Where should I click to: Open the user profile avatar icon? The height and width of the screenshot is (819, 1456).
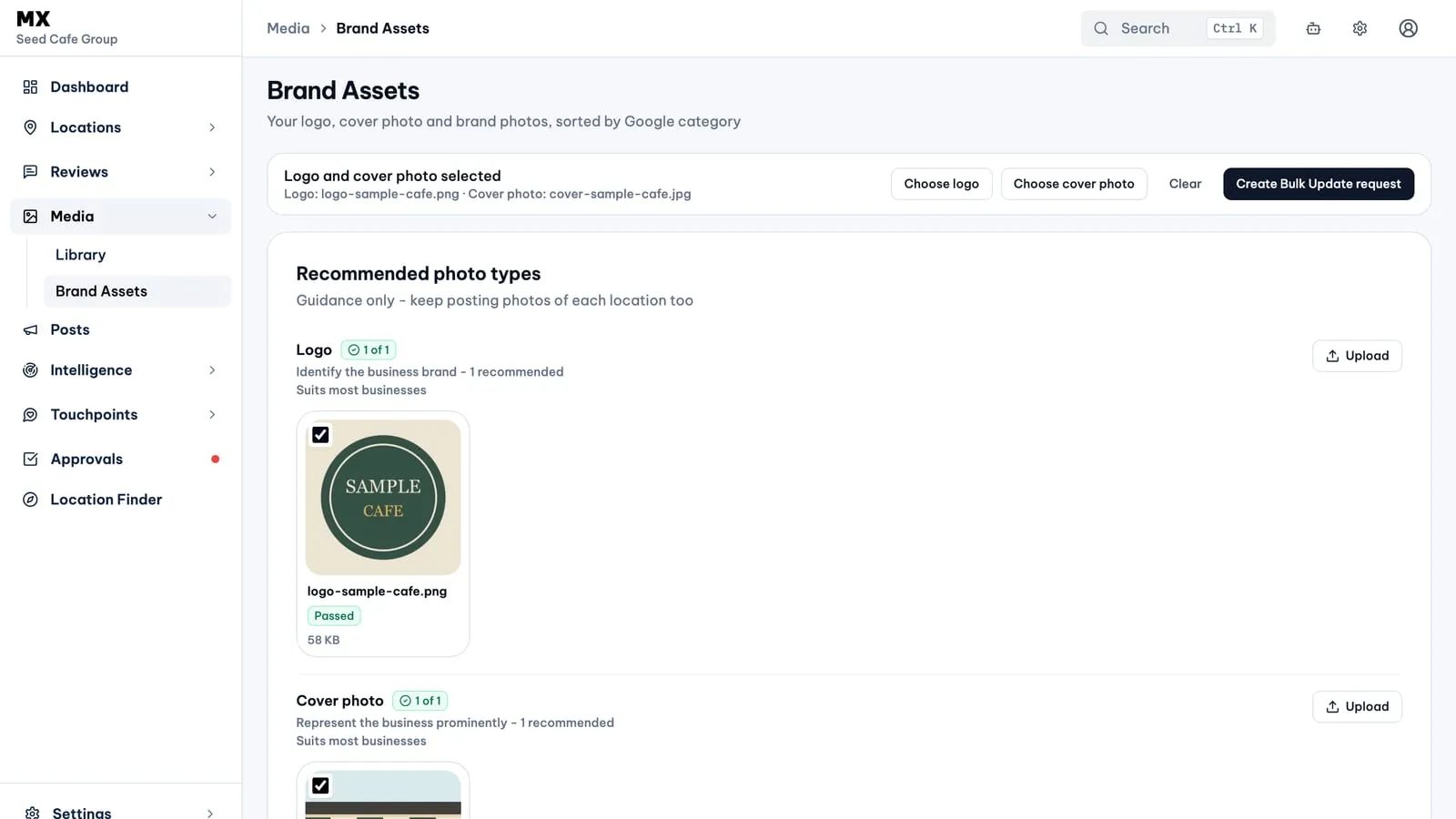[x=1408, y=28]
